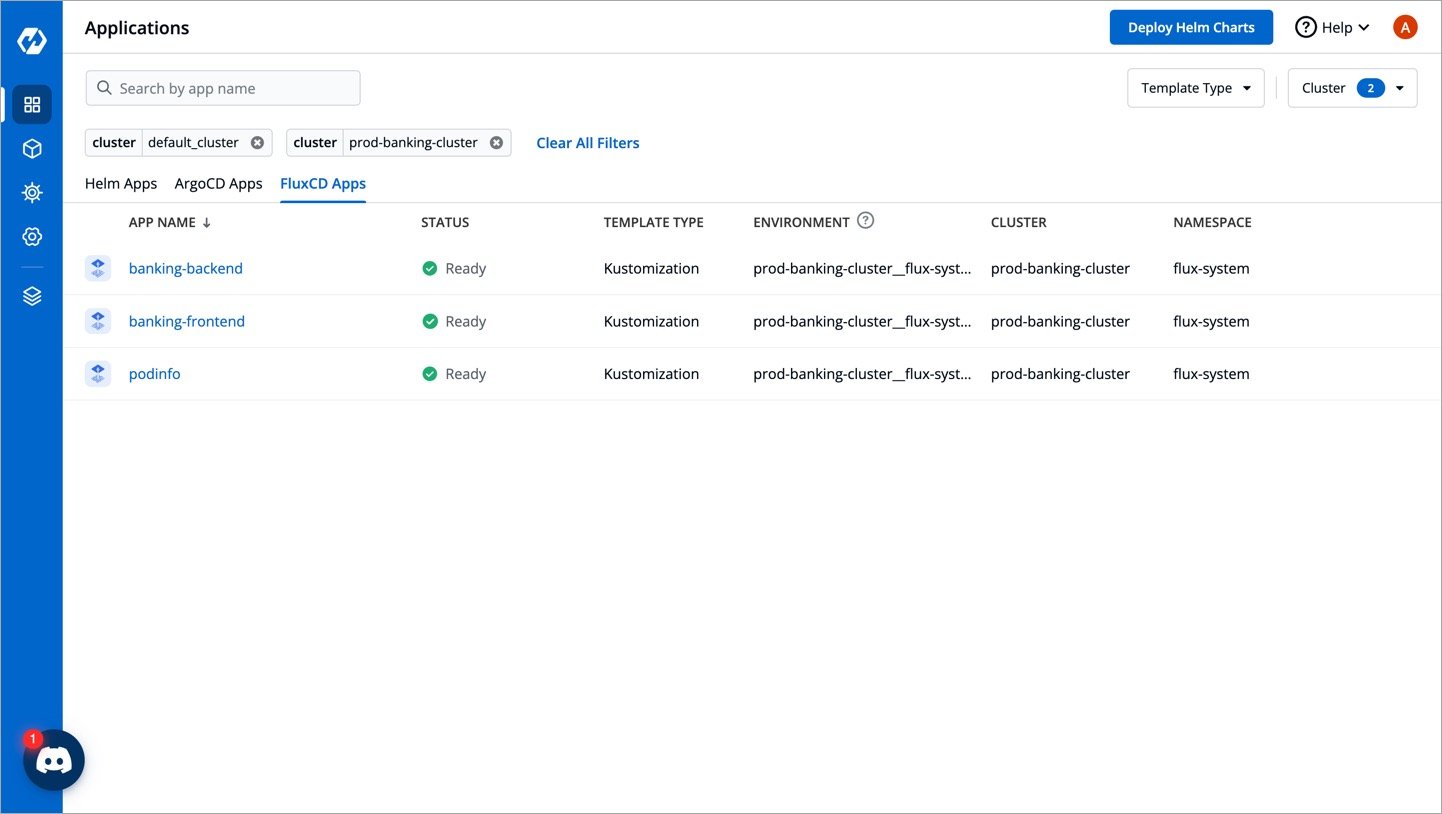The image size is (1442, 814).
Task: Click flux-system namespace in banking-frontend row
Action: click(1211, 321)
